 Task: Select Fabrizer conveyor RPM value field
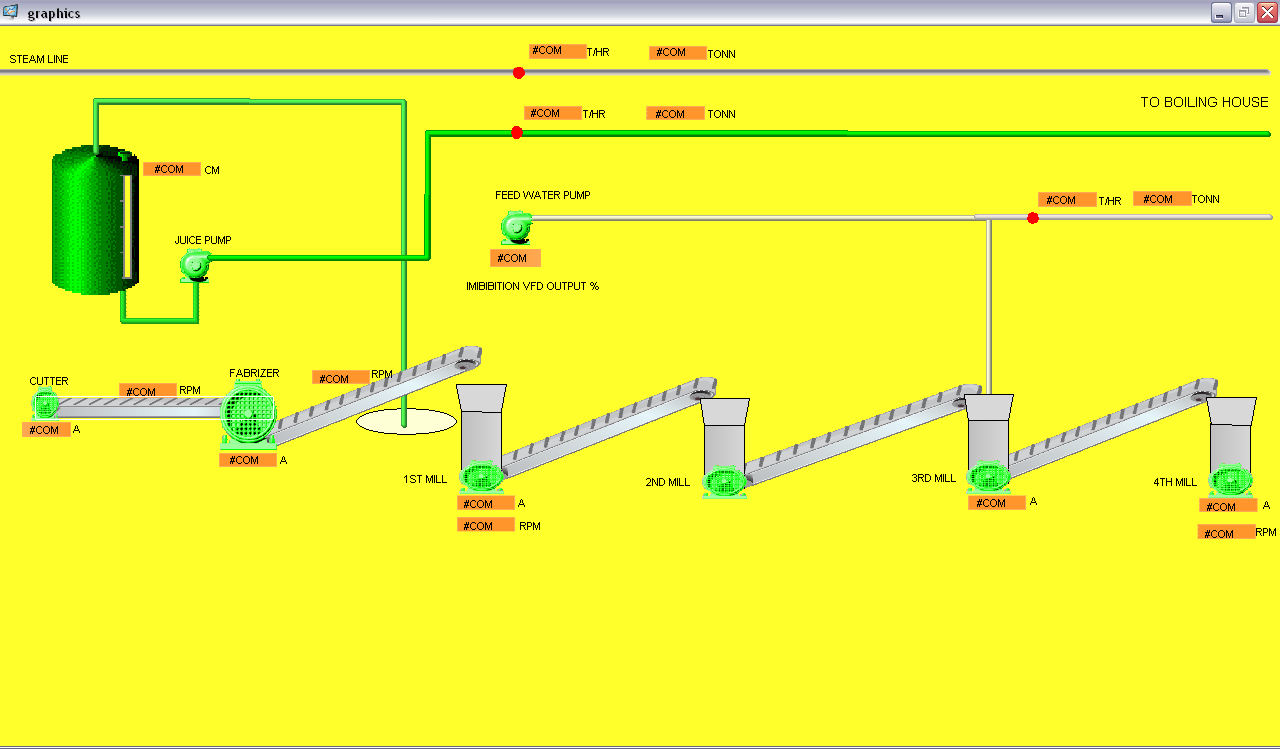[x=341, y=378]
